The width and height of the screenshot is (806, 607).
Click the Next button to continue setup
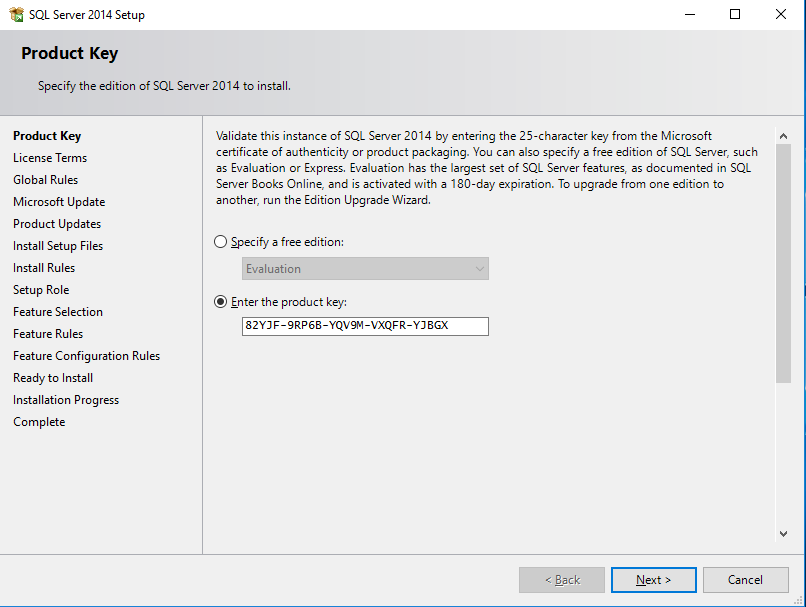653,579
